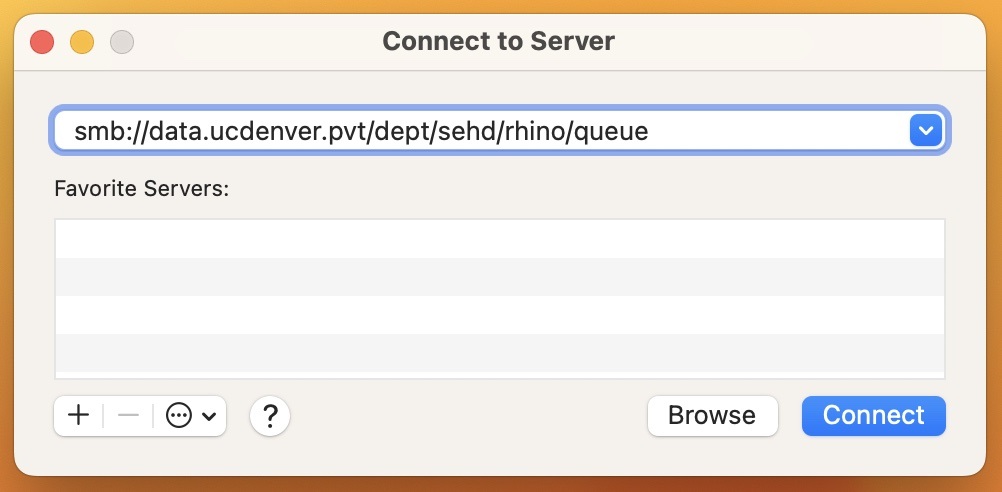Open the ellipsis action menu
The image size is (1002, 492).
[x=179, y=416]
